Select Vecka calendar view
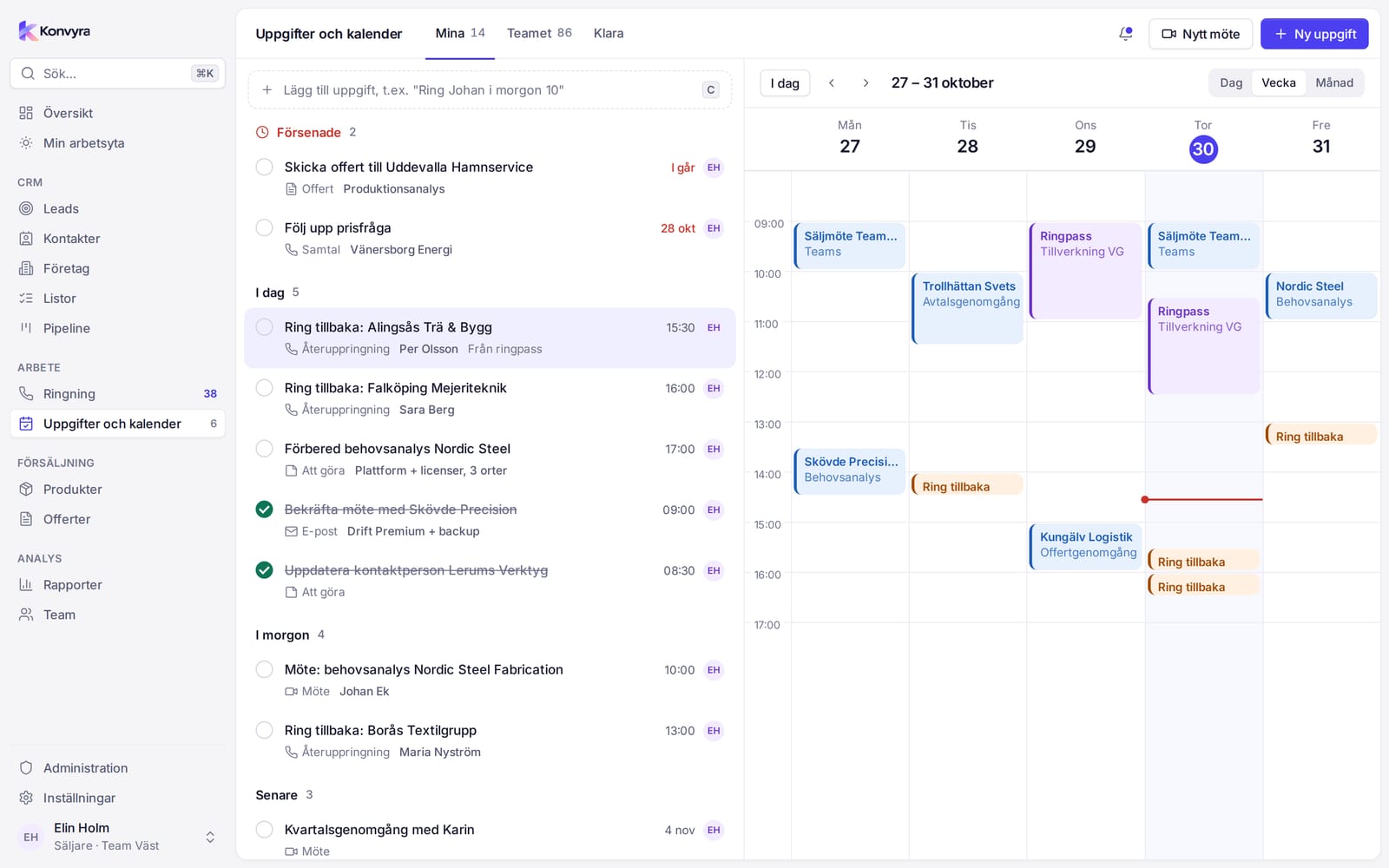This screenshot has width=1389, height=868. pyautogui.click(x=1279, y=82)
